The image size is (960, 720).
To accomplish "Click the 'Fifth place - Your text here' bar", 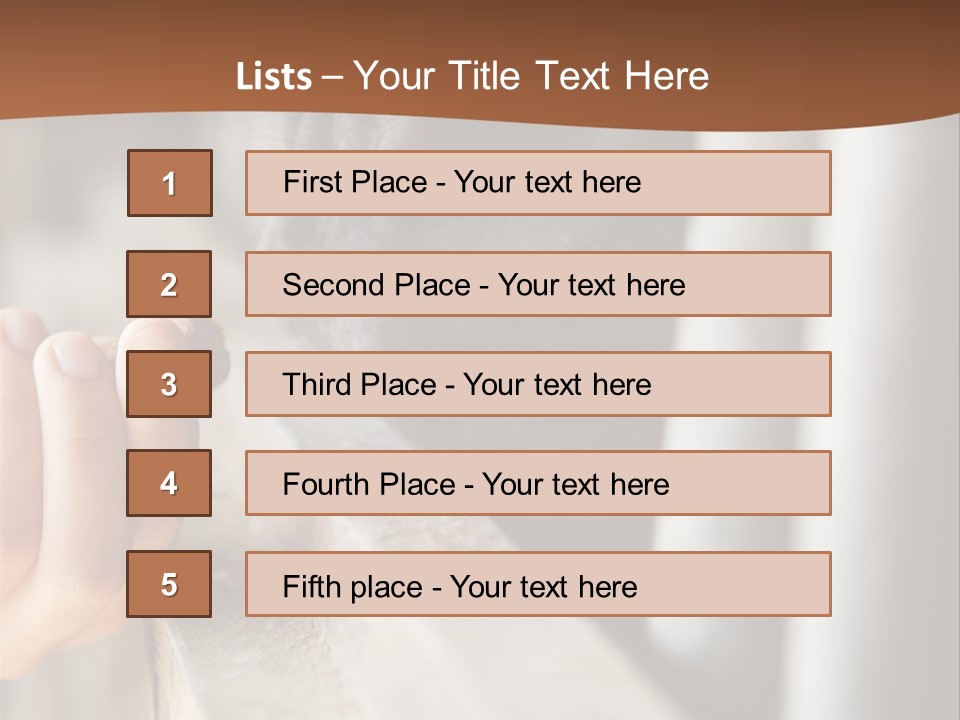I will click(538, 584).
